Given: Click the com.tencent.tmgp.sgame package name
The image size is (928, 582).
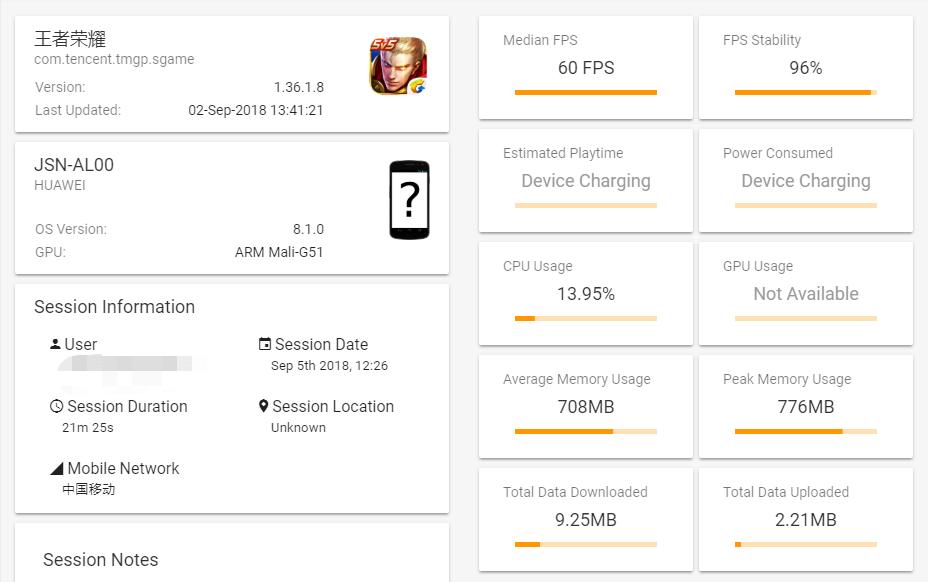Looking at the screenshot, I should (x=114, y=59).
